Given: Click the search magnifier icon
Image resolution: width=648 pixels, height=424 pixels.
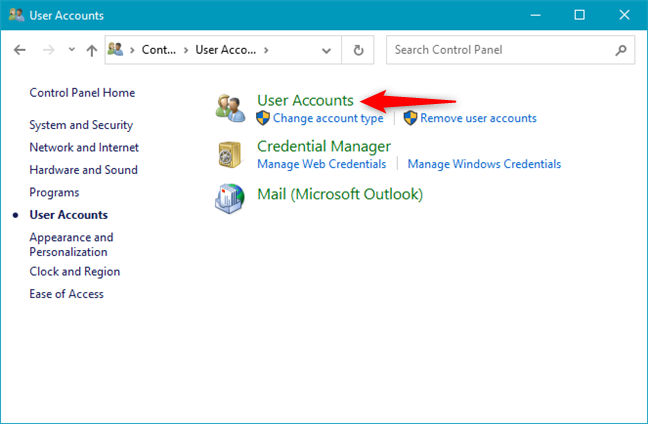Looking at the screenshot, I should [621, 50].
